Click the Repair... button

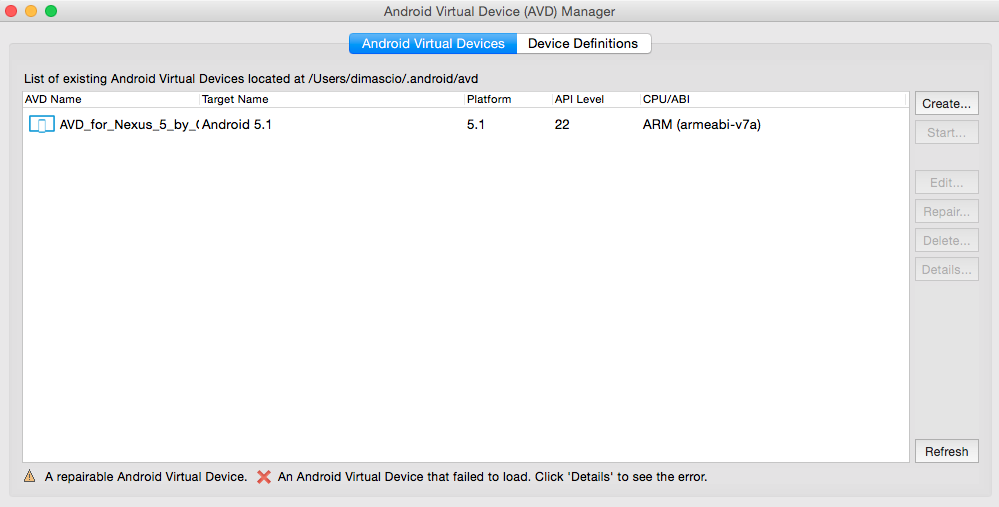click(x=946, y=212)
